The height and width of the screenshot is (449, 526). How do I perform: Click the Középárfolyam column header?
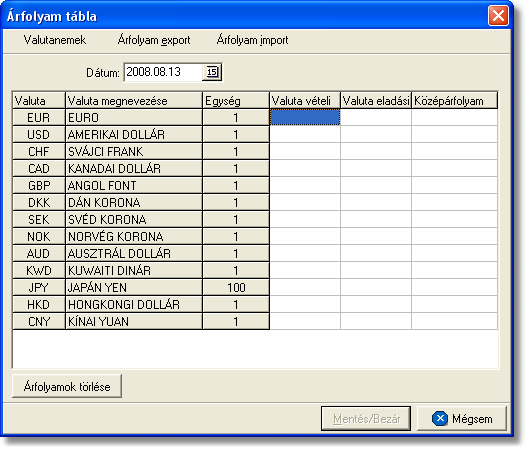(x=455, y=100)
